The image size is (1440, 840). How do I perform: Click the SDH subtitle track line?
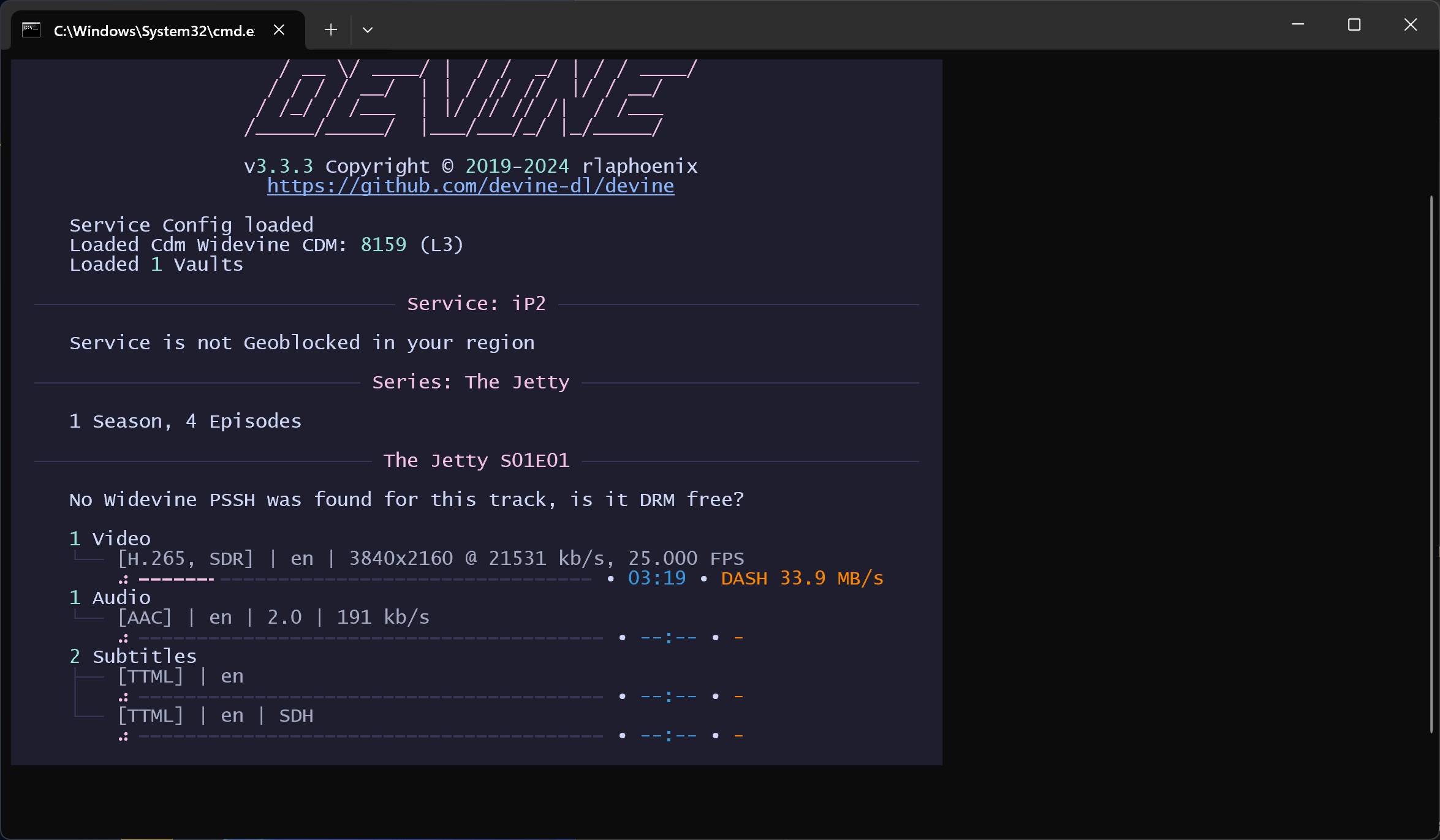click(215, 716)
